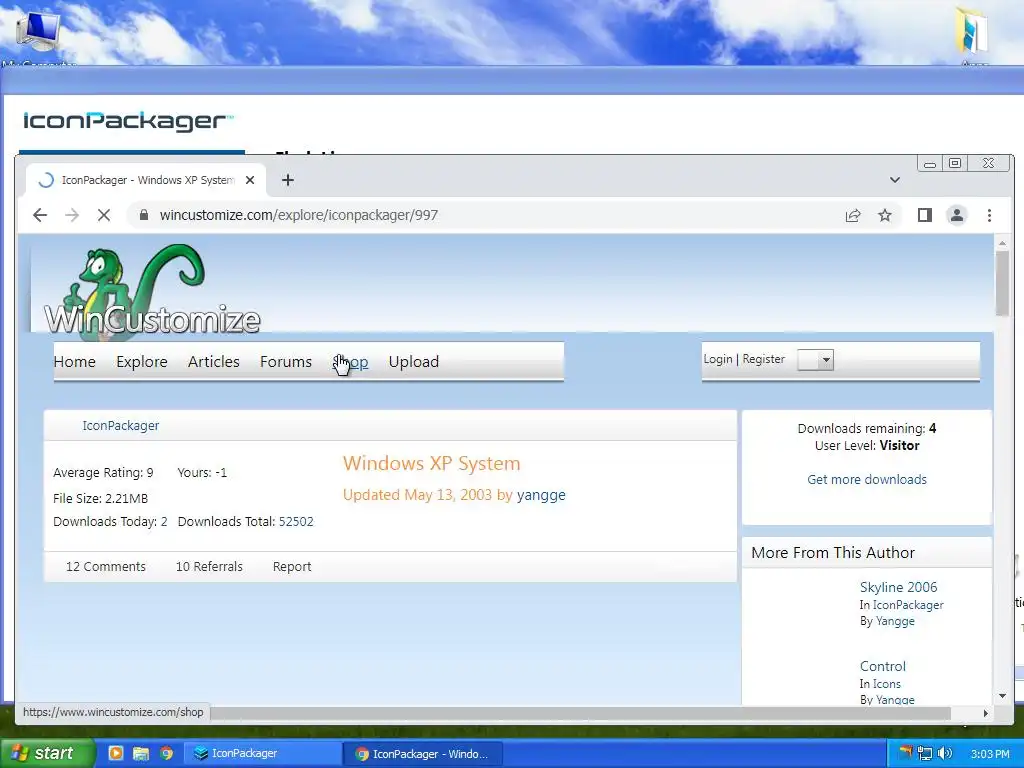The image size is (1024, 768).
Task: Open the Chrome three-dot menu
Action: 989,215
